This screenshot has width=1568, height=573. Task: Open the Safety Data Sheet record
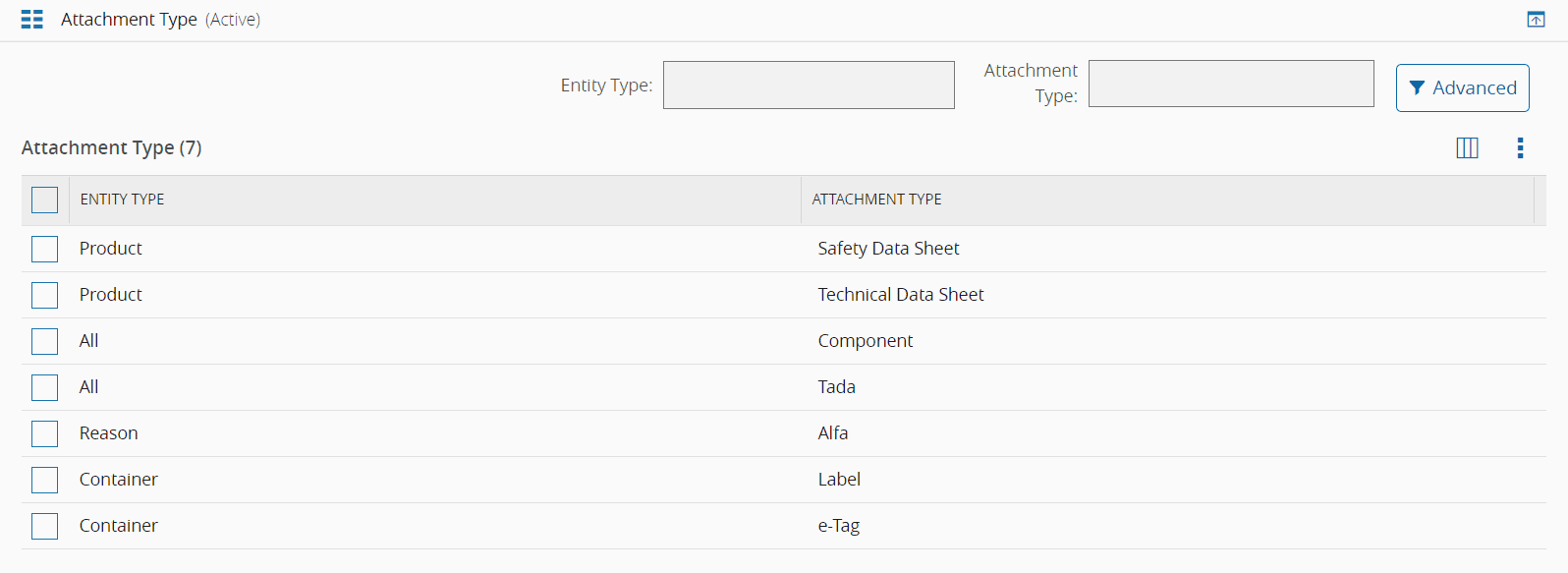[x=888, y=249]
